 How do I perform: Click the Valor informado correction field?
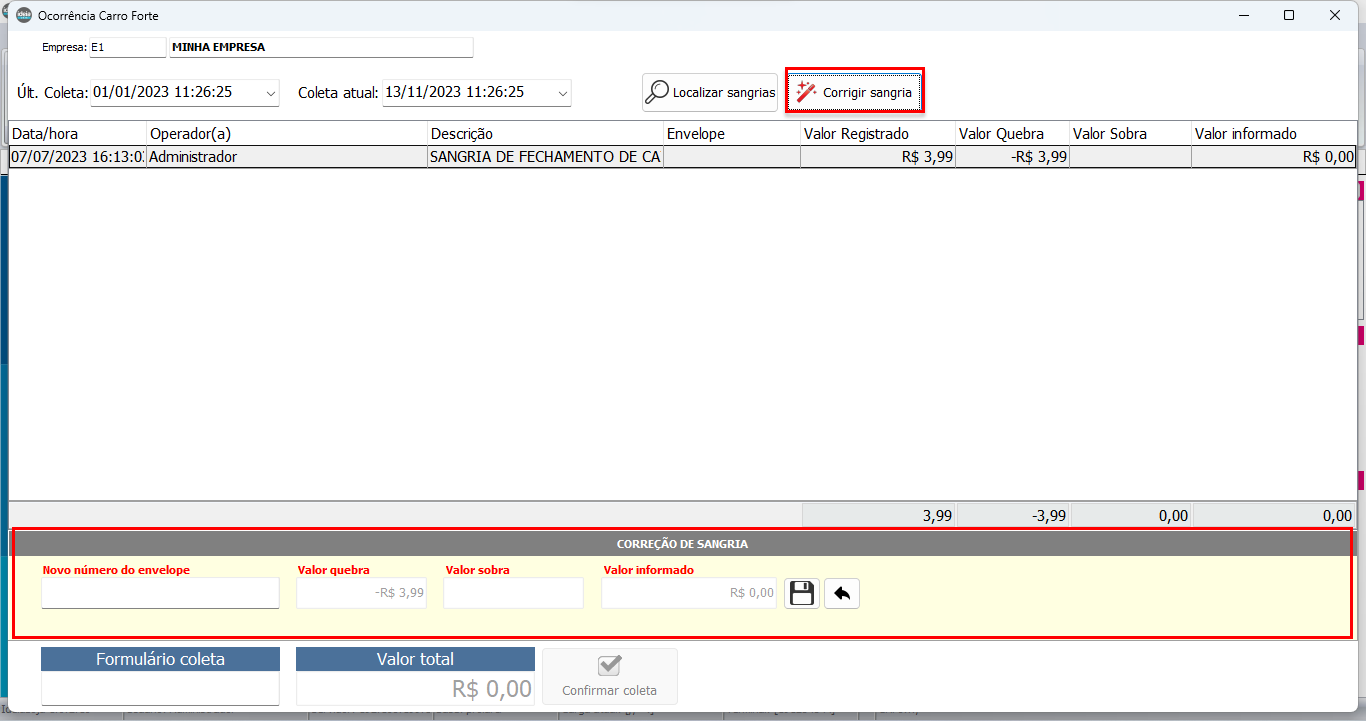[688, 593]
